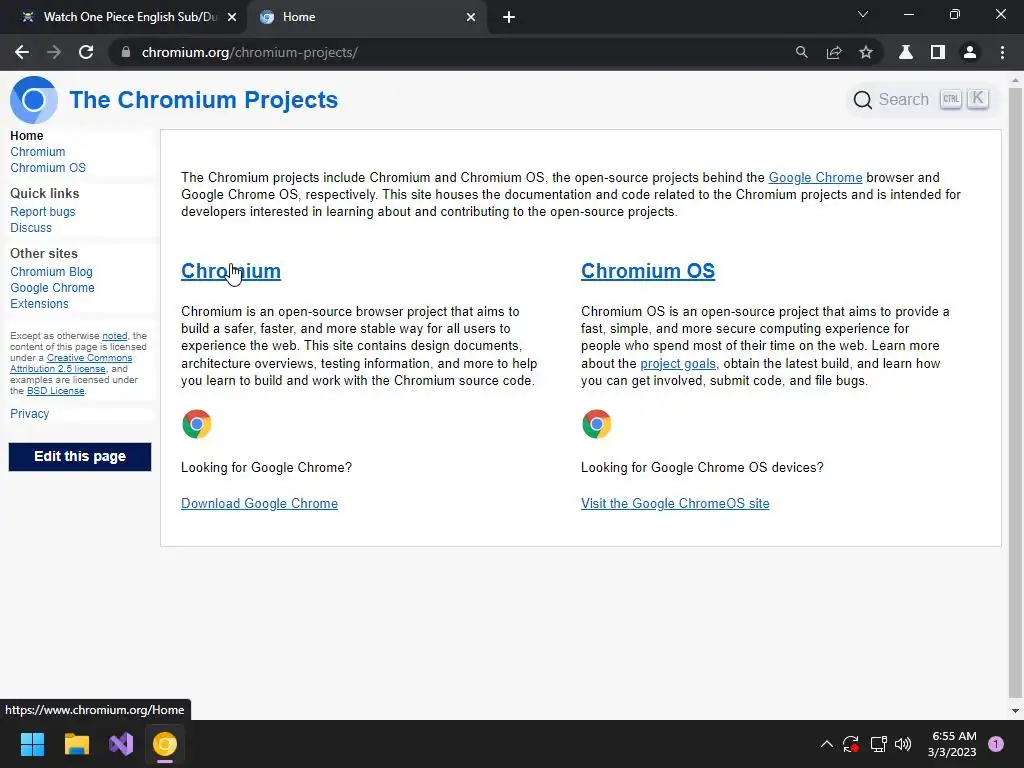The height and width of the screenshot is (768, 1024).
Task: Open the Privacy link
Action: tap(29, 414)
